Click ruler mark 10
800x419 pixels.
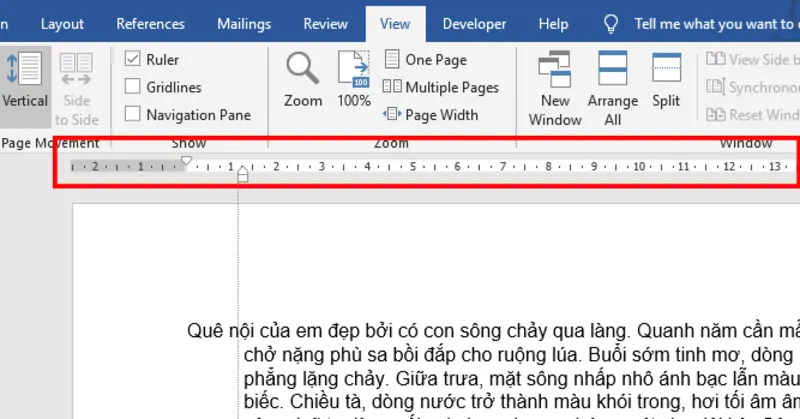[639, 166]
